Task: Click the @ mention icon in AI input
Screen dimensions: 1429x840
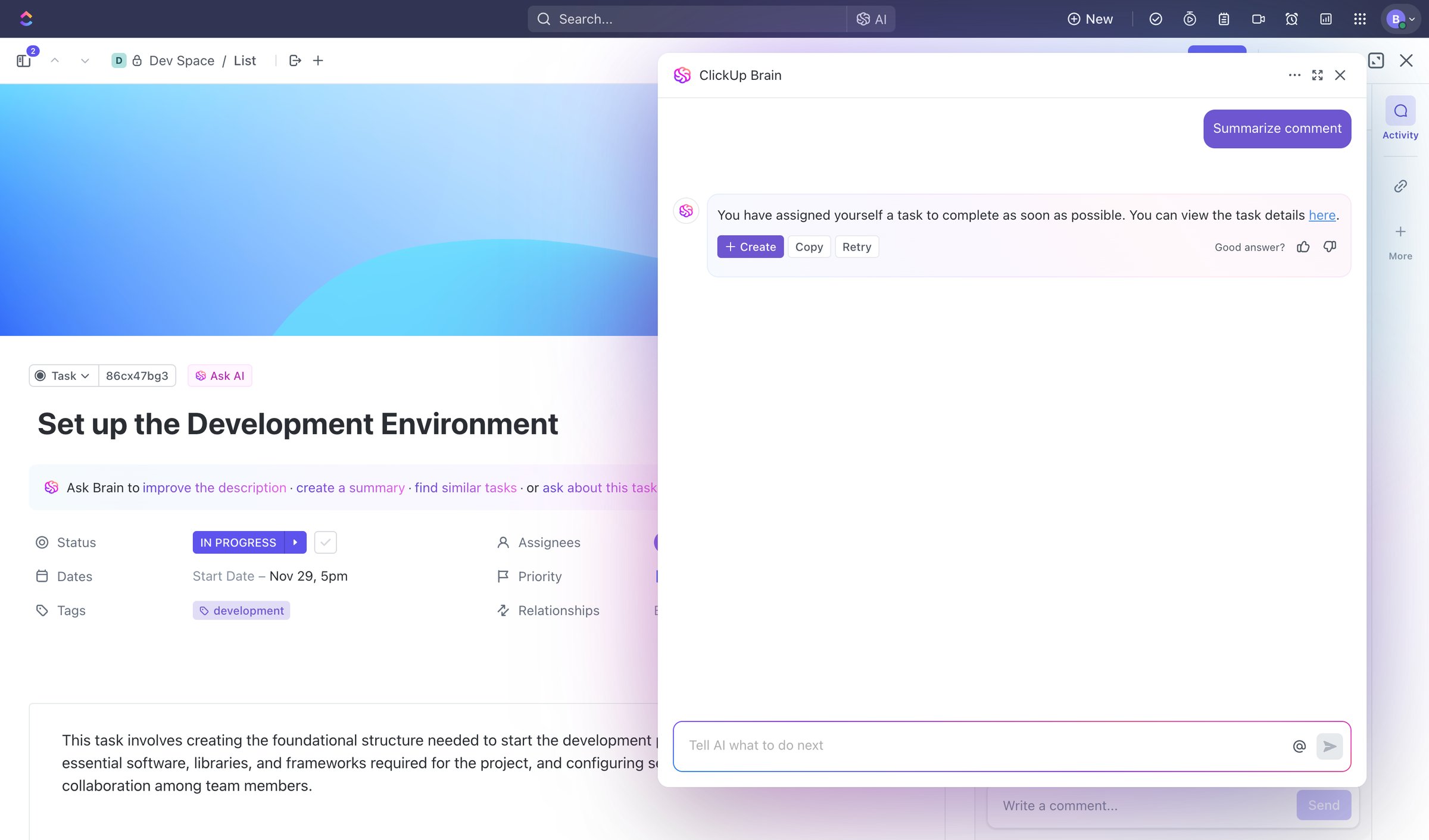Action: tap(1299, 746)
